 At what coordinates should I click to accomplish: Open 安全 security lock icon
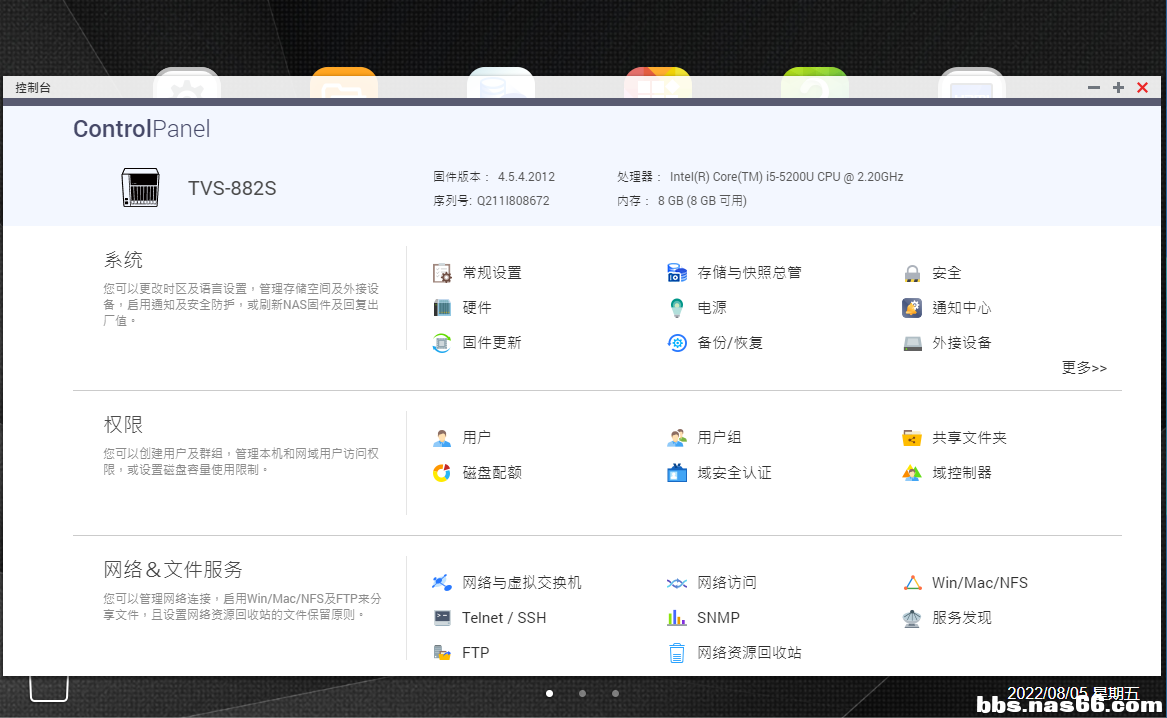pyautogui.click(x=911, y=273)
